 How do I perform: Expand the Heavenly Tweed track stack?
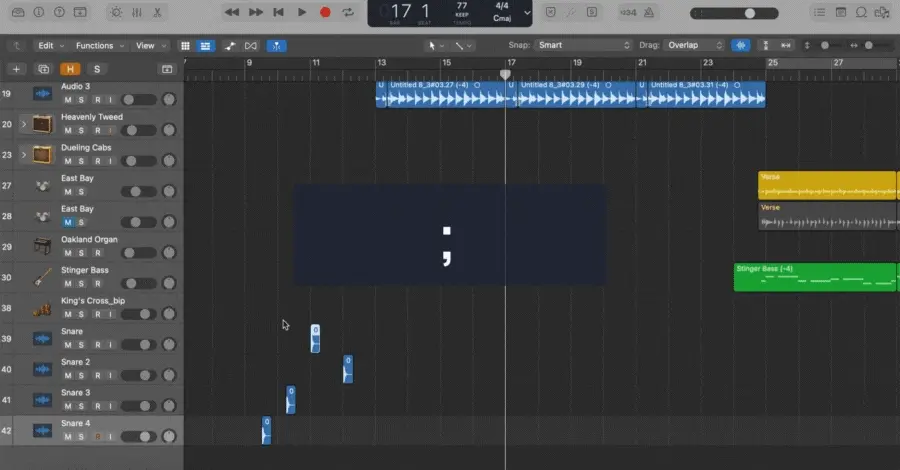click(24, 124)
